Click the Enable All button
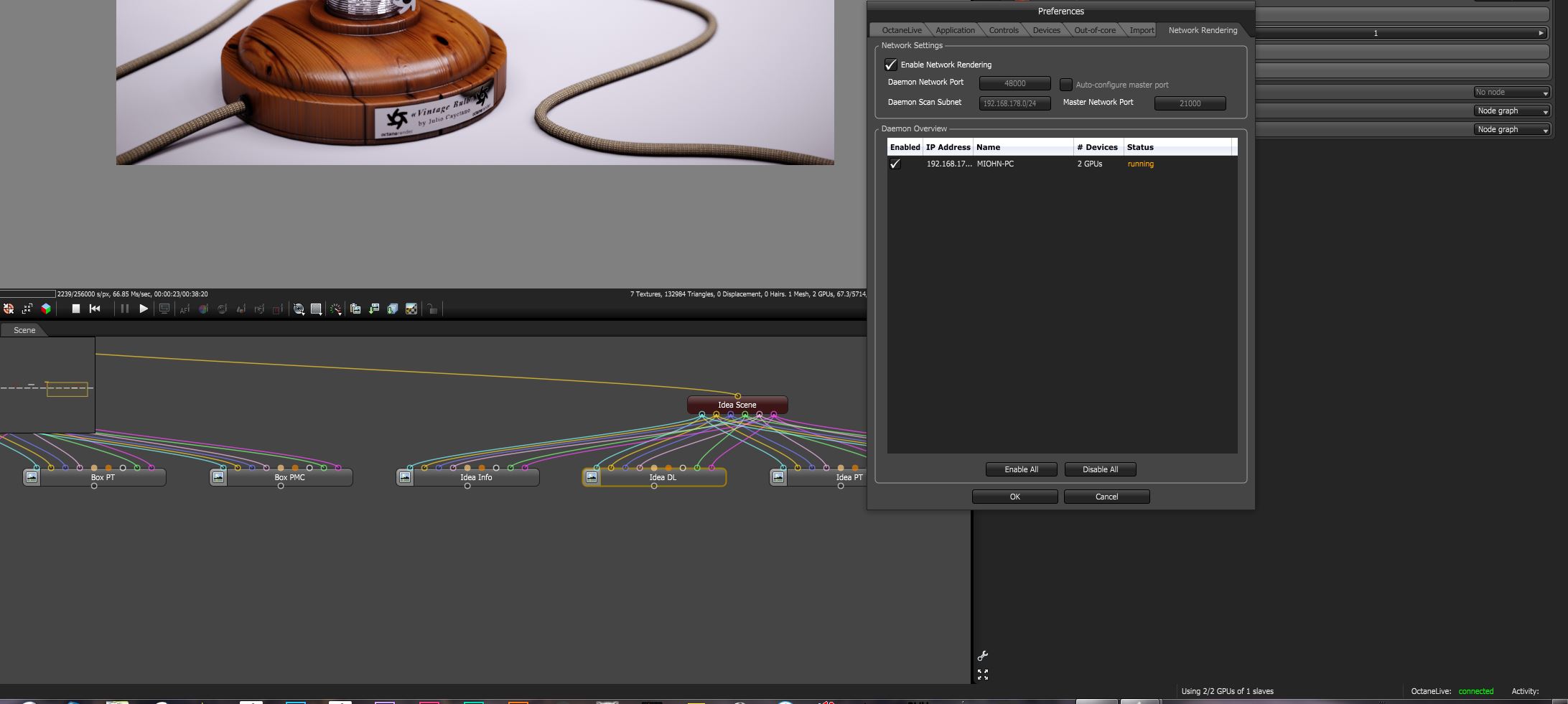This screenshot has height=704, width=1568. click(x=1021, y=469)
